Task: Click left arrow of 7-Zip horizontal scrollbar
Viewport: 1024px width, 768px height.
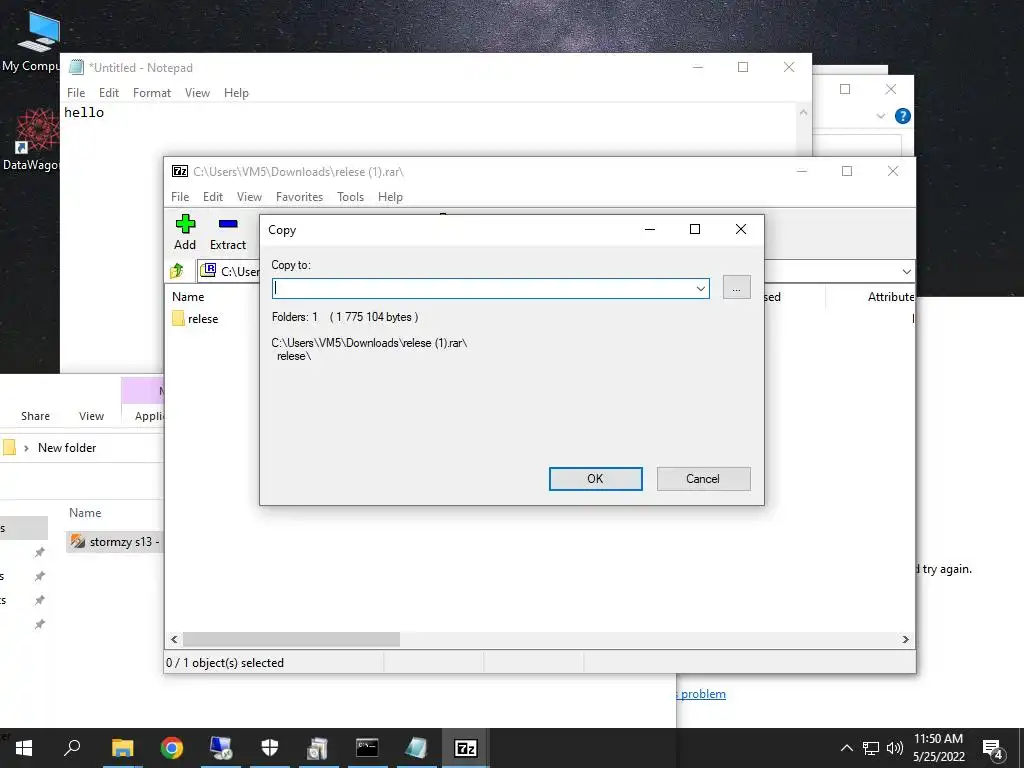Action: 174,639
